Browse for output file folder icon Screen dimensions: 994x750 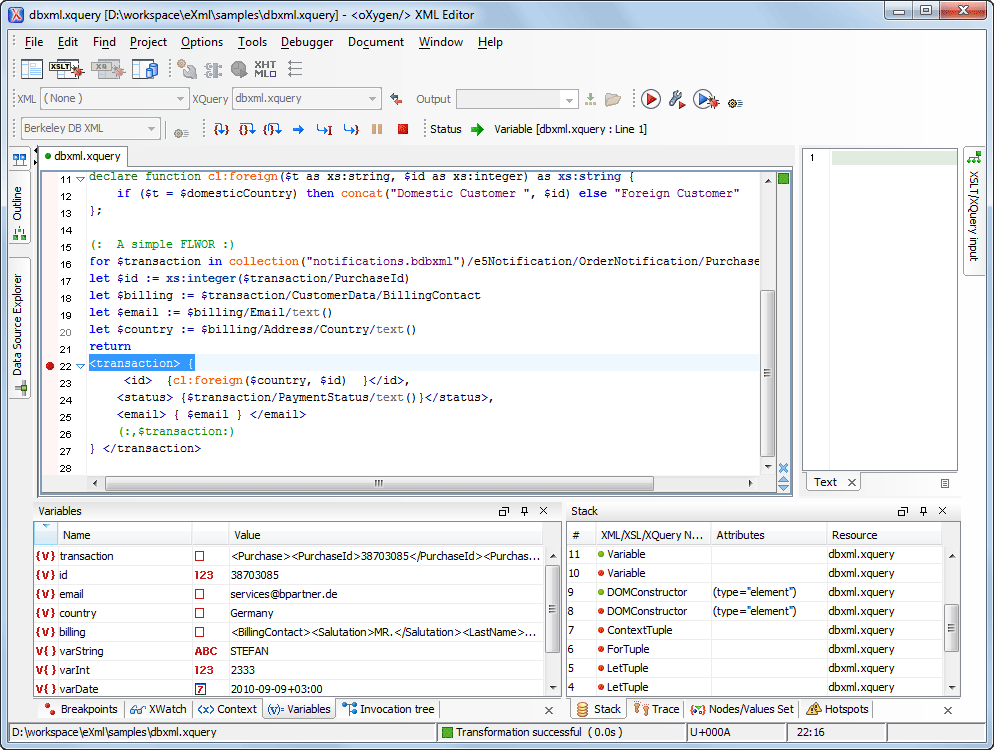click(x=613, y=99)
